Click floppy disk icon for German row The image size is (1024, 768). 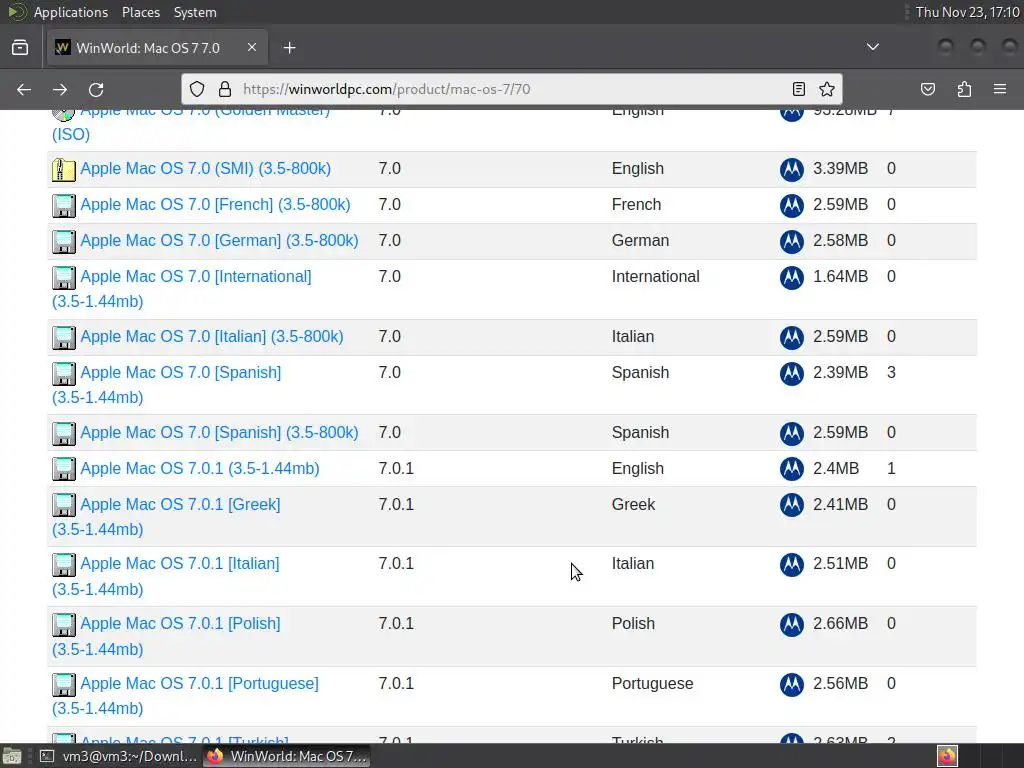pos(63,242)
